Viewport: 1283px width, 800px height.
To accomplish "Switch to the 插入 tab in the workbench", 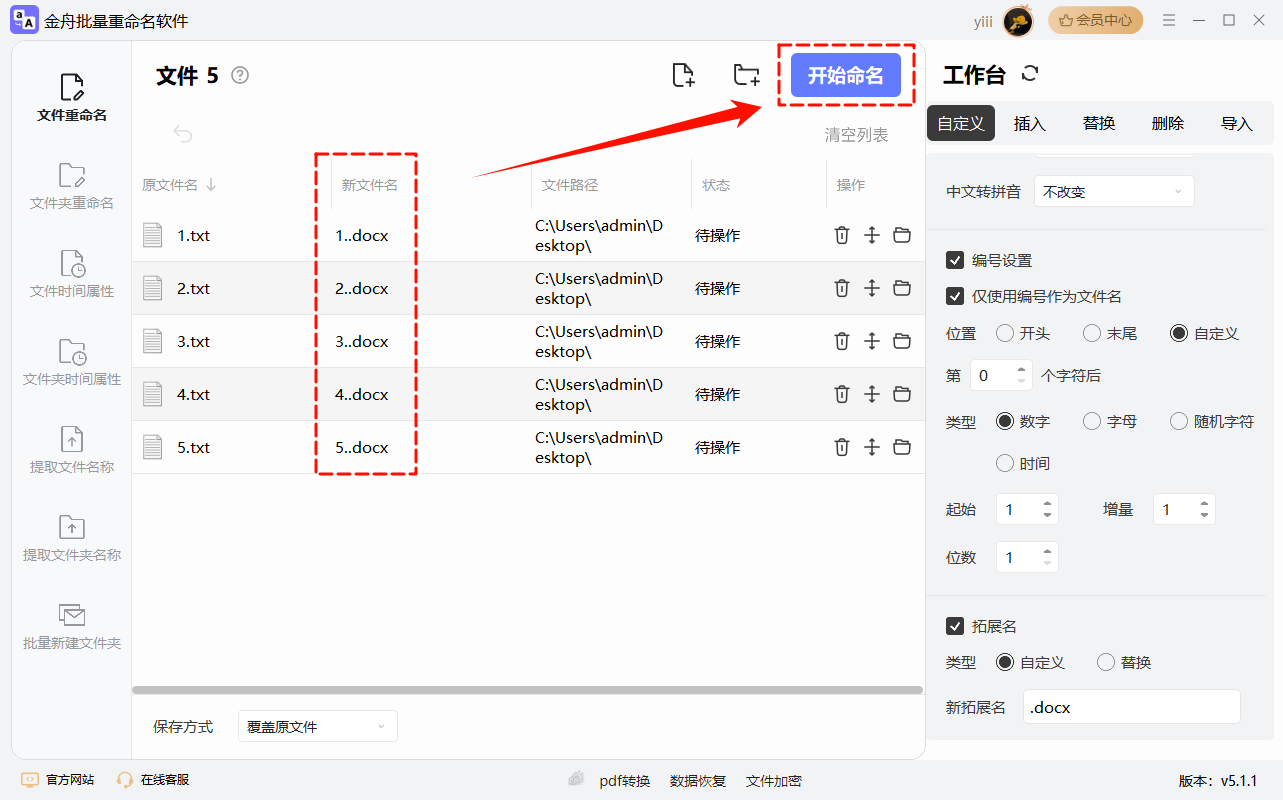I will 1030,122.
